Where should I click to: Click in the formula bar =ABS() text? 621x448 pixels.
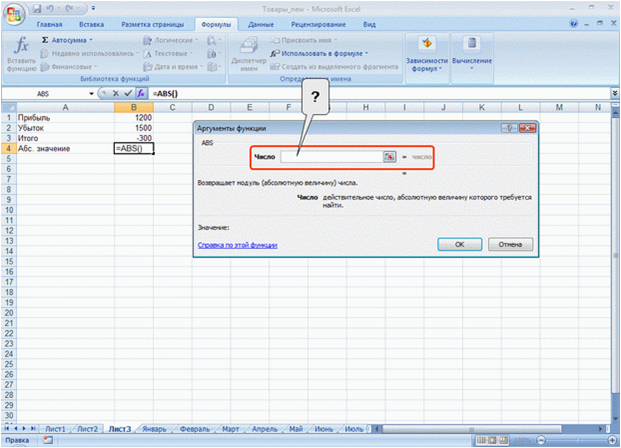tap(165, 94)
